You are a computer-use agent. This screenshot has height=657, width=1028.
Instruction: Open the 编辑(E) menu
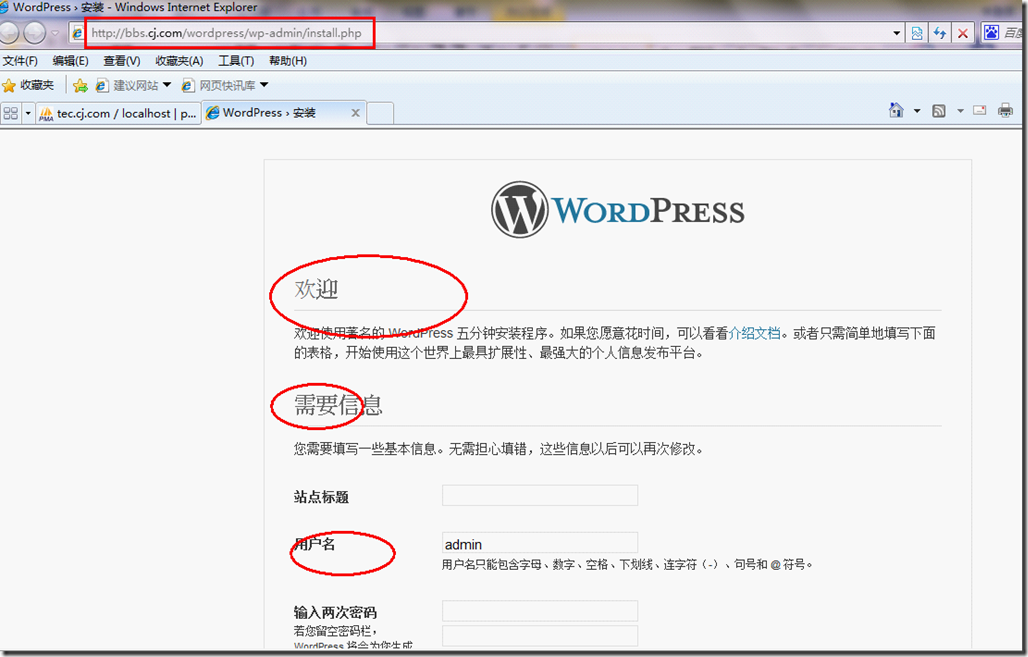click(70, 61)
